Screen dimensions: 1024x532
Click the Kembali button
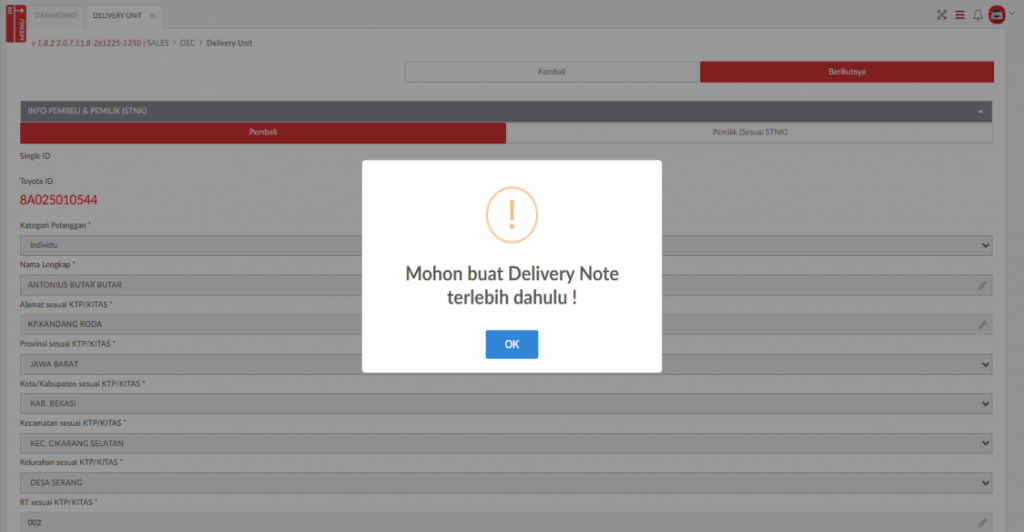pos(551,72)
